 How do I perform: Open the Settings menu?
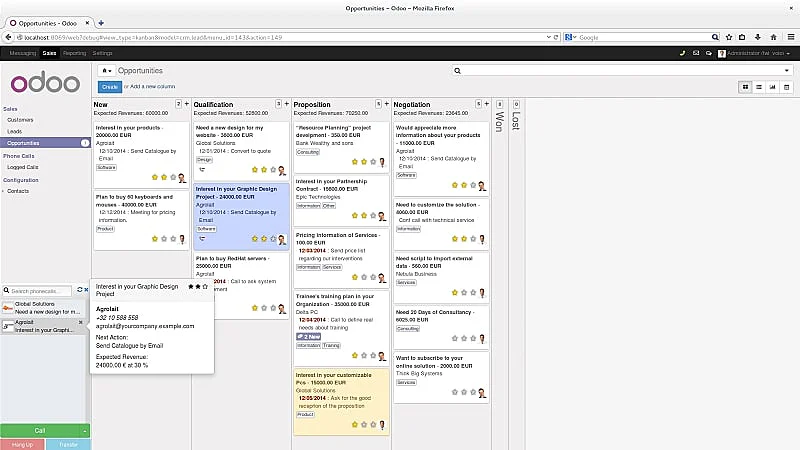pos(103,53)
